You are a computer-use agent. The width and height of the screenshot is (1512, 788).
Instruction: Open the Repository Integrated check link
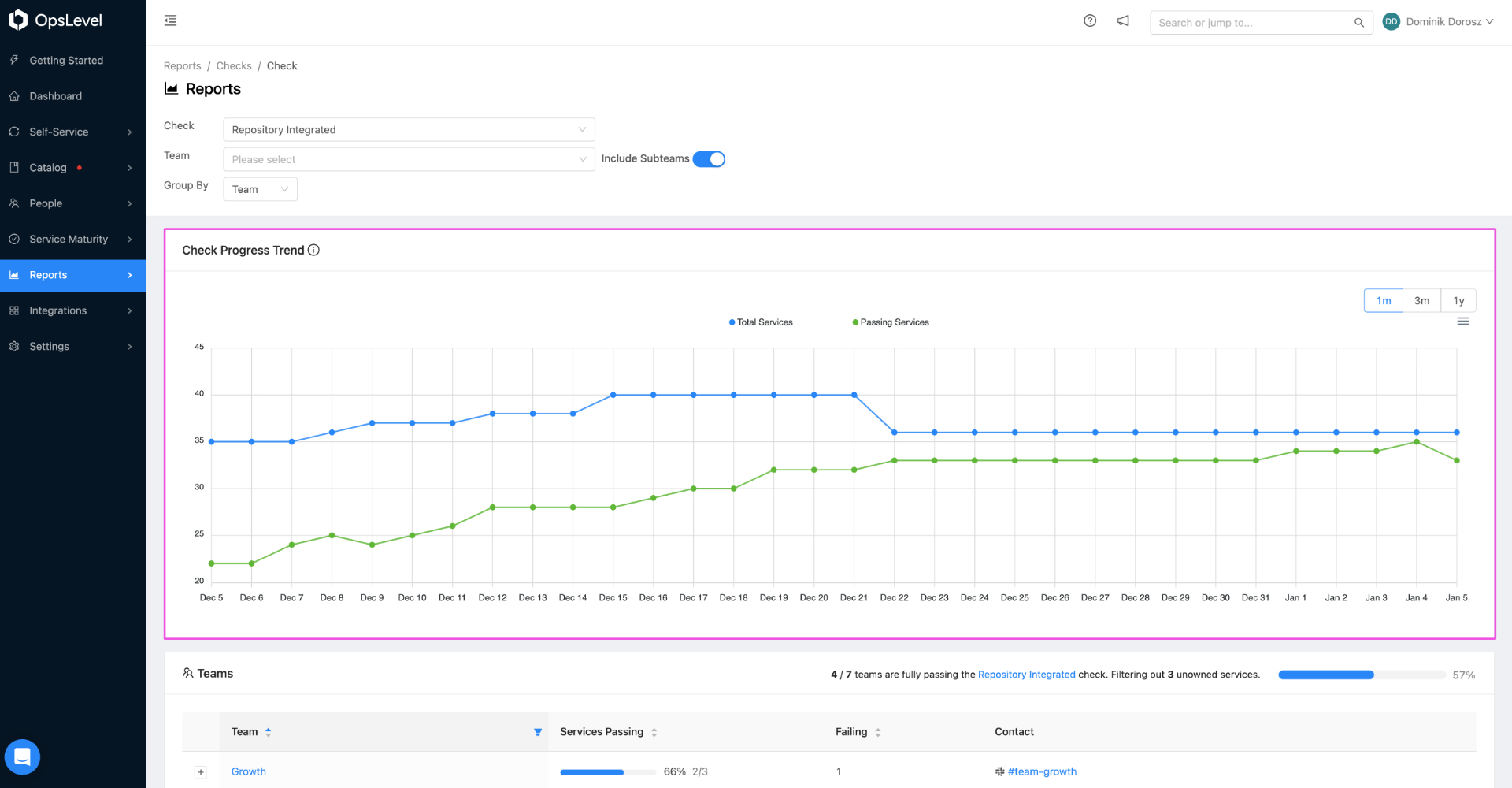[x=1026, y=675]
